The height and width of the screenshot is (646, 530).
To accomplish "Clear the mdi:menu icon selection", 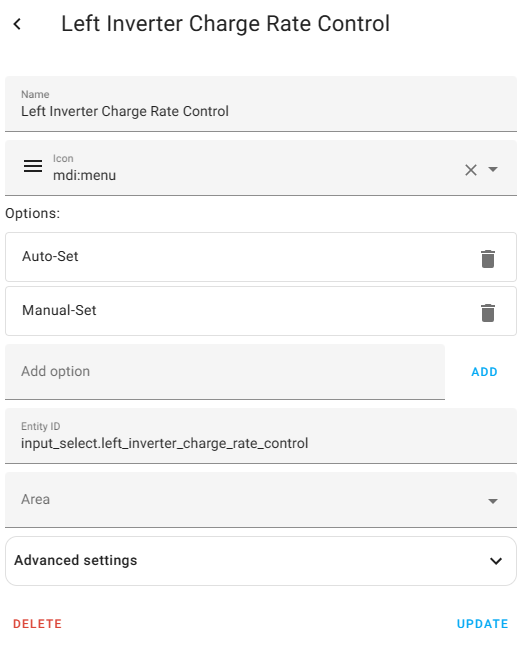I will point(471,170).
